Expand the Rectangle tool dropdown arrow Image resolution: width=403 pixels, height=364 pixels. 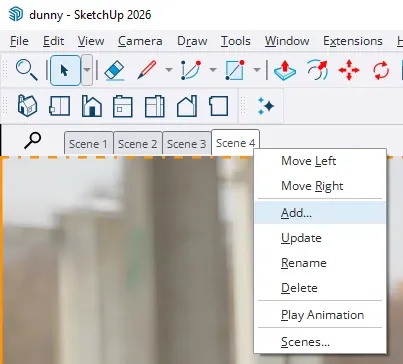(257, 70)
